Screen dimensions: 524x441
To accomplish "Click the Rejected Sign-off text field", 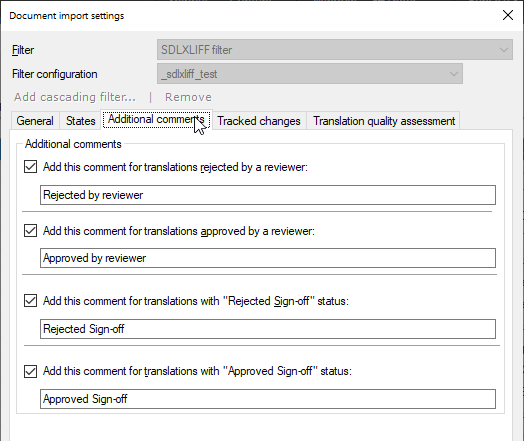I will tap(268, 329).
